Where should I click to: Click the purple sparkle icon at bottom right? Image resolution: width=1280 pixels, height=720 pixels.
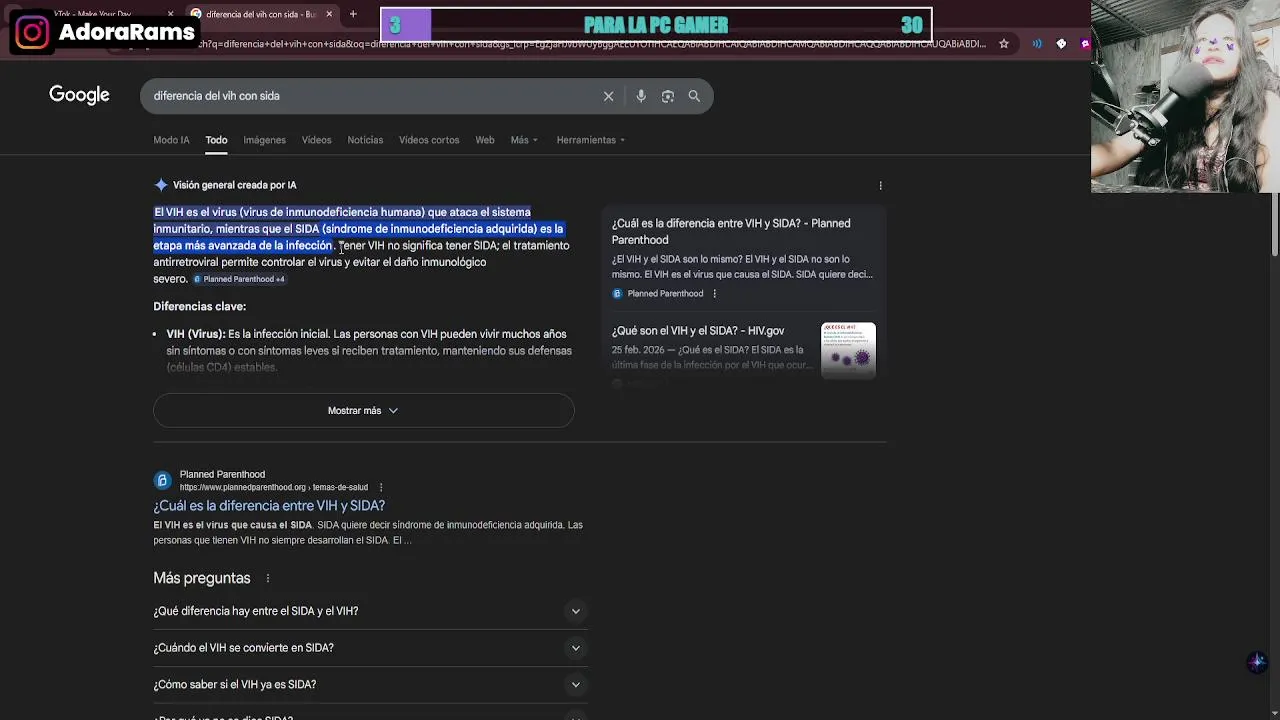click(1257, 662)
